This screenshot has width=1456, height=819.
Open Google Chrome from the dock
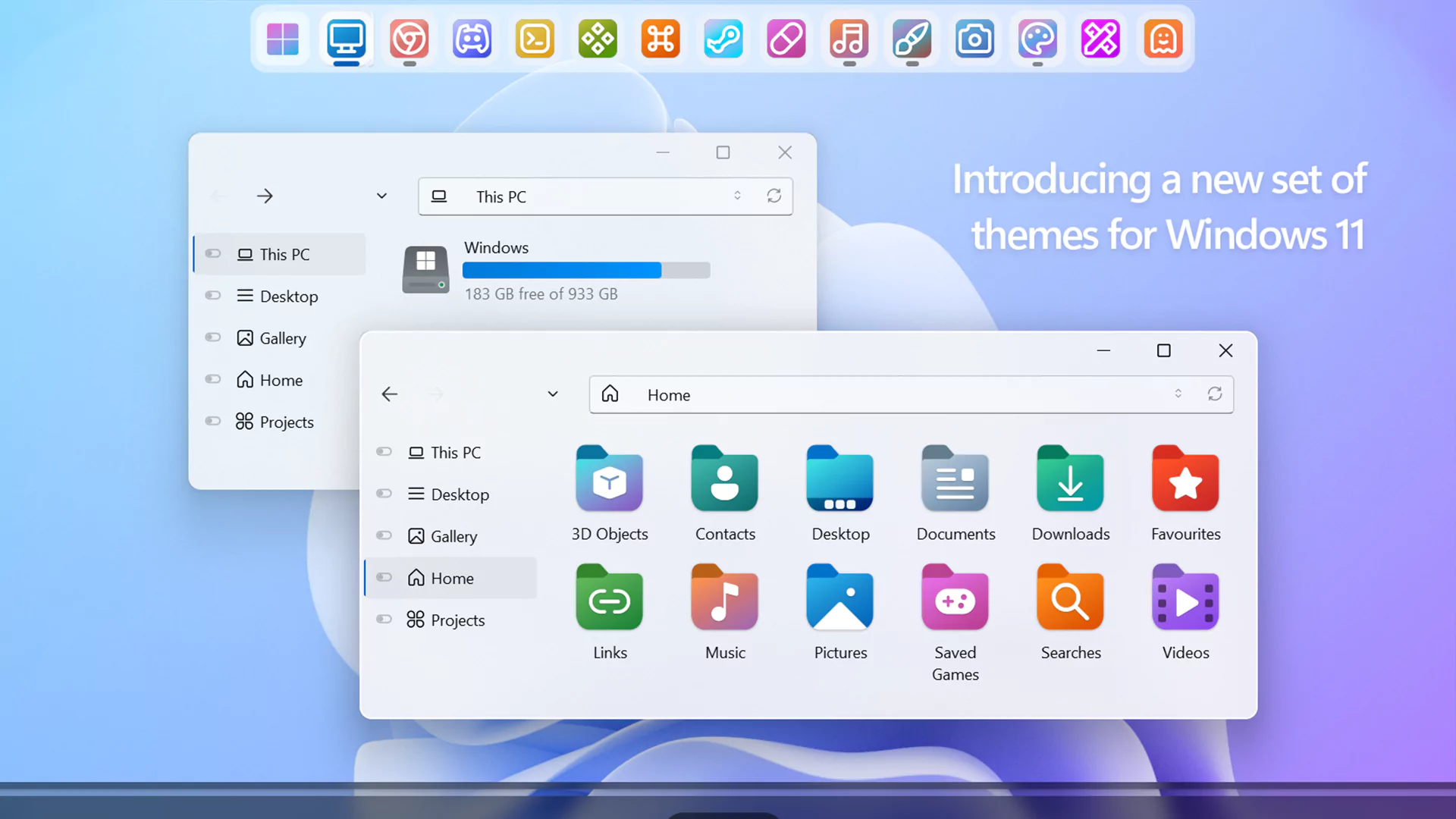click(x=409, y=39)
